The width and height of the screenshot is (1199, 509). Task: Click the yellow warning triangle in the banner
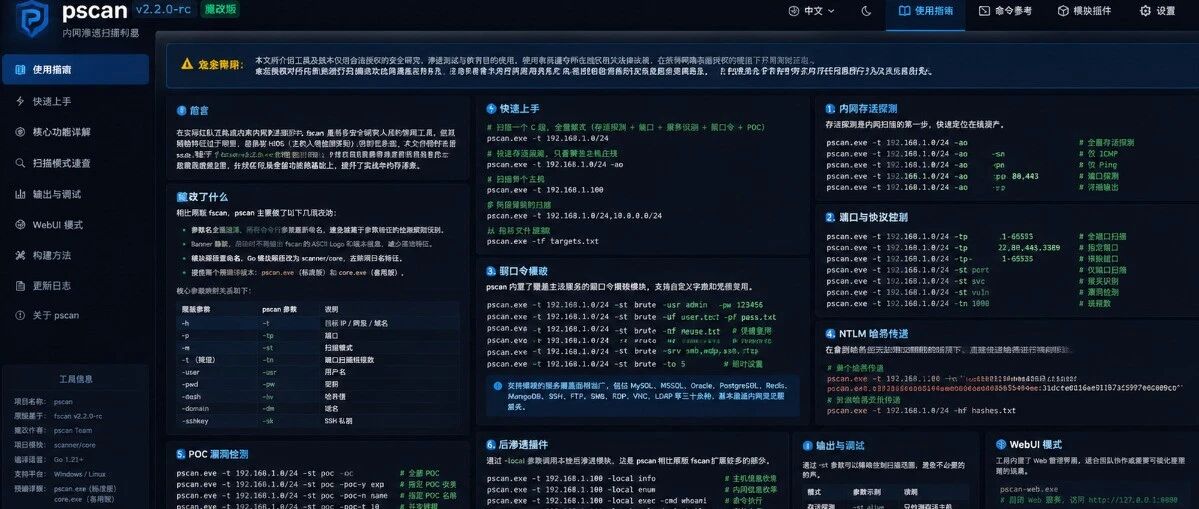pyautogui.click(x=187, y=64)
